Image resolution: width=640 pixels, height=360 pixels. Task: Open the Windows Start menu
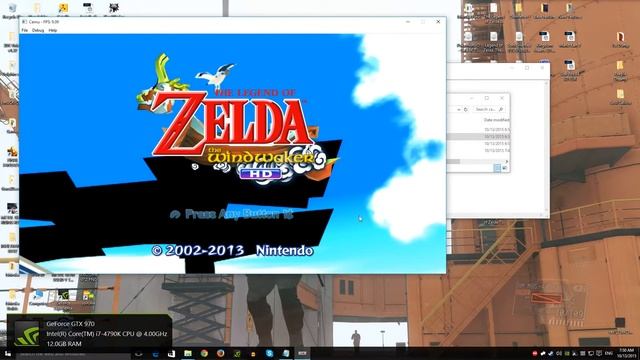click(x=8, y=353)
